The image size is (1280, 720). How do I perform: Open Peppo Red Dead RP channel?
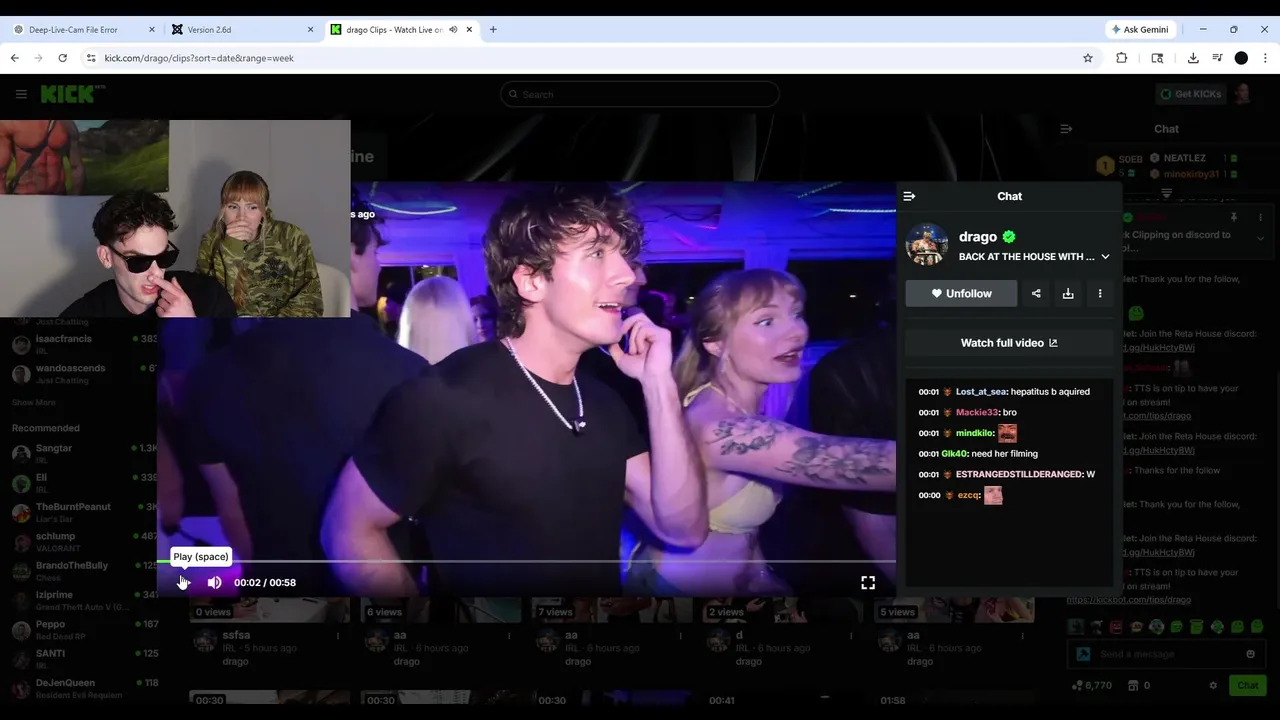(85, 629)
